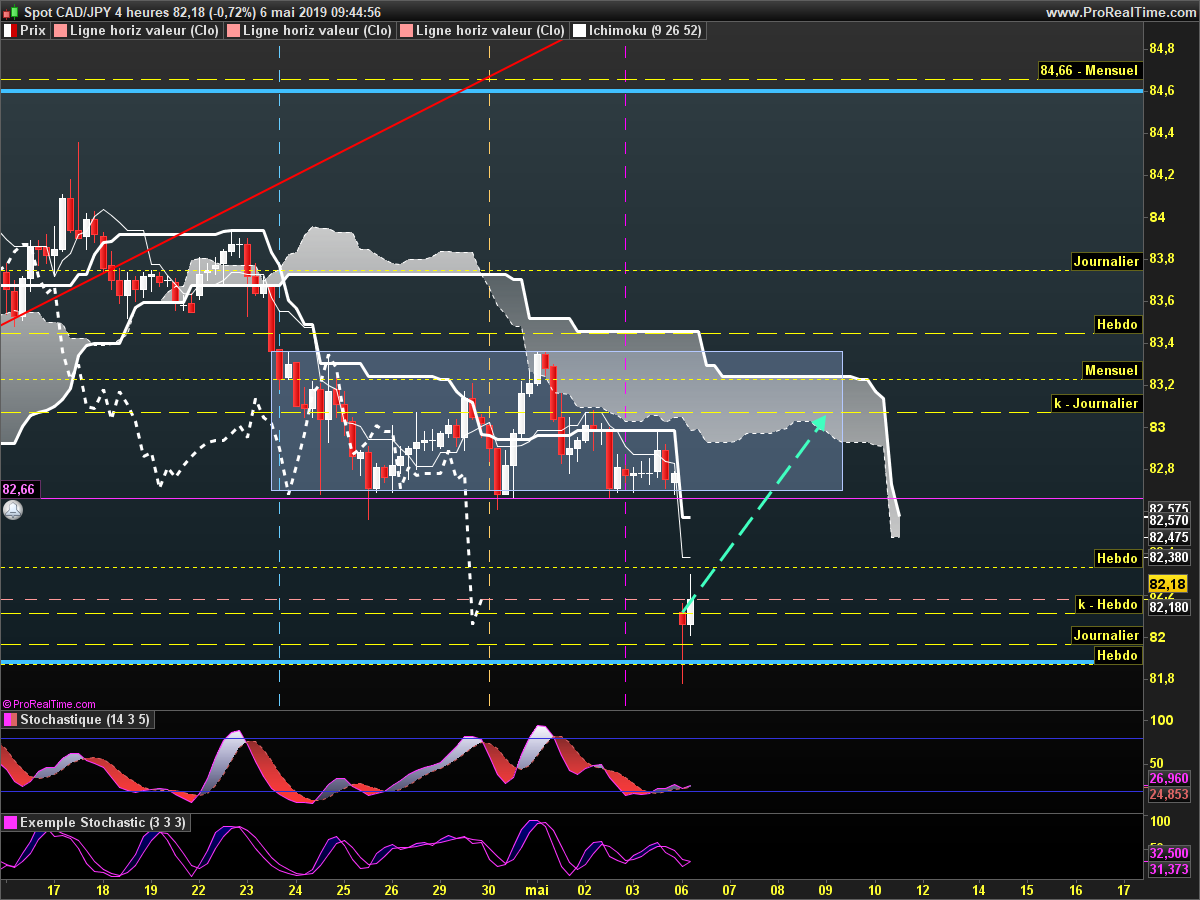Click date 30 on the time axis

tap(489, 888)
